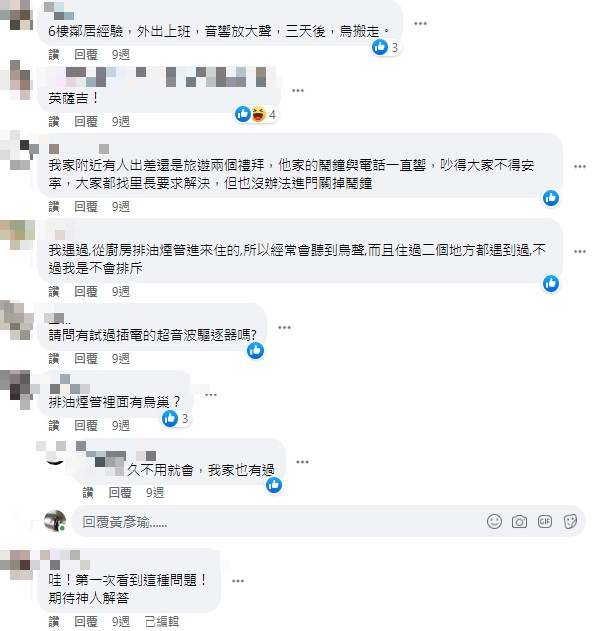View reactions on 6樓鄰居經驗 comment
The width and height of the screenshot is (594, 631).
(386, 47)
